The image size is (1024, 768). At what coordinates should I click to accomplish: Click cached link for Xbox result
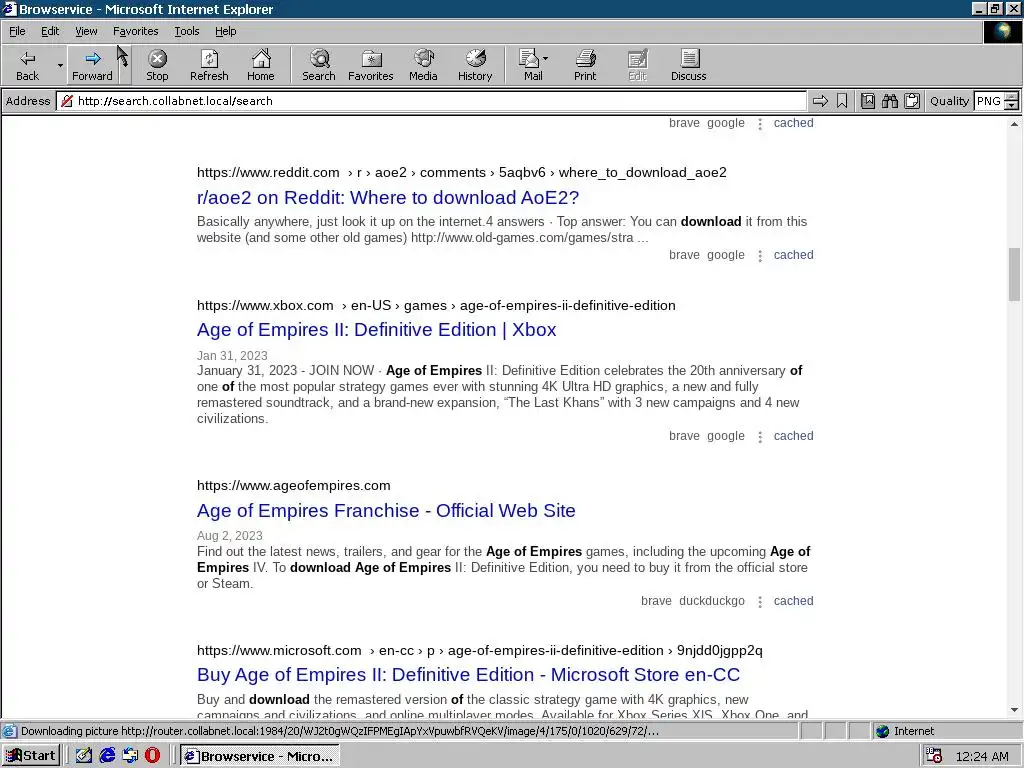point(793,436)
